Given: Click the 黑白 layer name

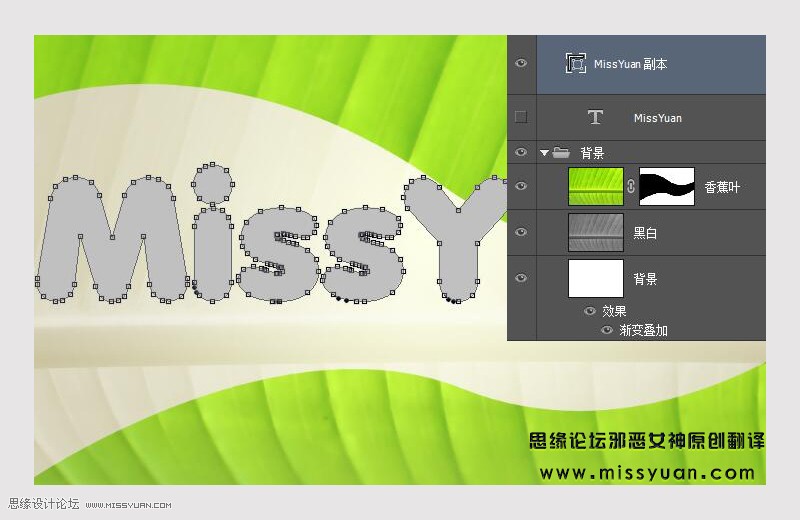Looking at the screenshot, I should (645, 233).
